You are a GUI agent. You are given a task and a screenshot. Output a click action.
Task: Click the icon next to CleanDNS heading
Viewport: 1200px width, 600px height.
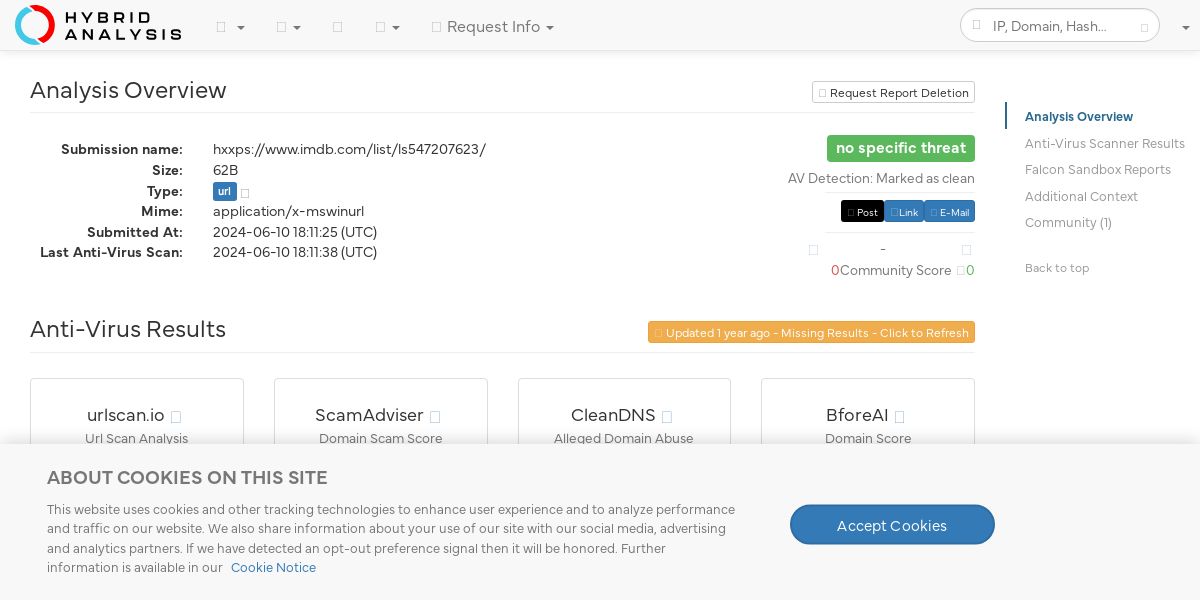[x=667, y=417]
